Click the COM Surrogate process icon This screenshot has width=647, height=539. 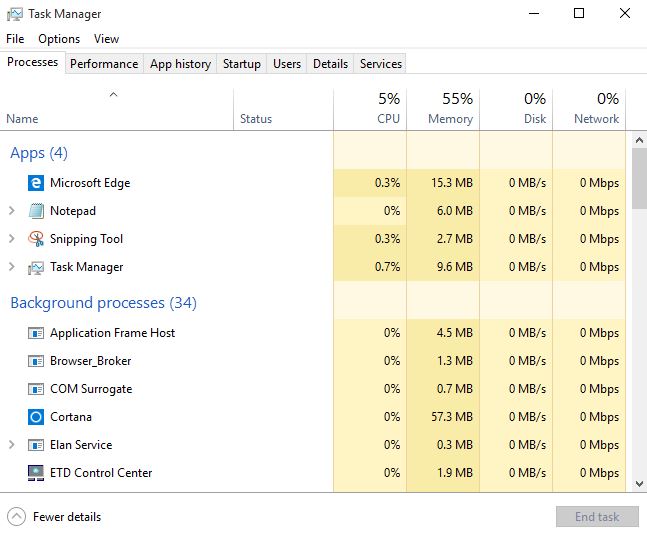coord(36,389)
